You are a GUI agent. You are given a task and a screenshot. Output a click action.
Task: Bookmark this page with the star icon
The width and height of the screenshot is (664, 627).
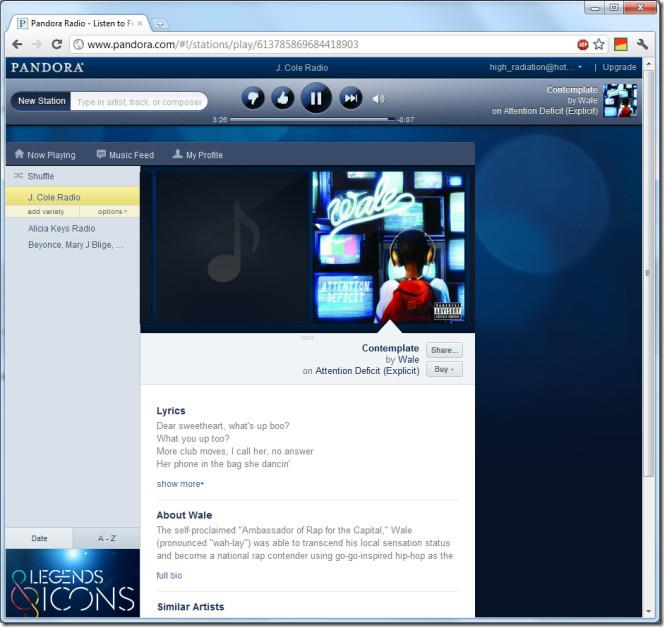click(x=599, y=44)
